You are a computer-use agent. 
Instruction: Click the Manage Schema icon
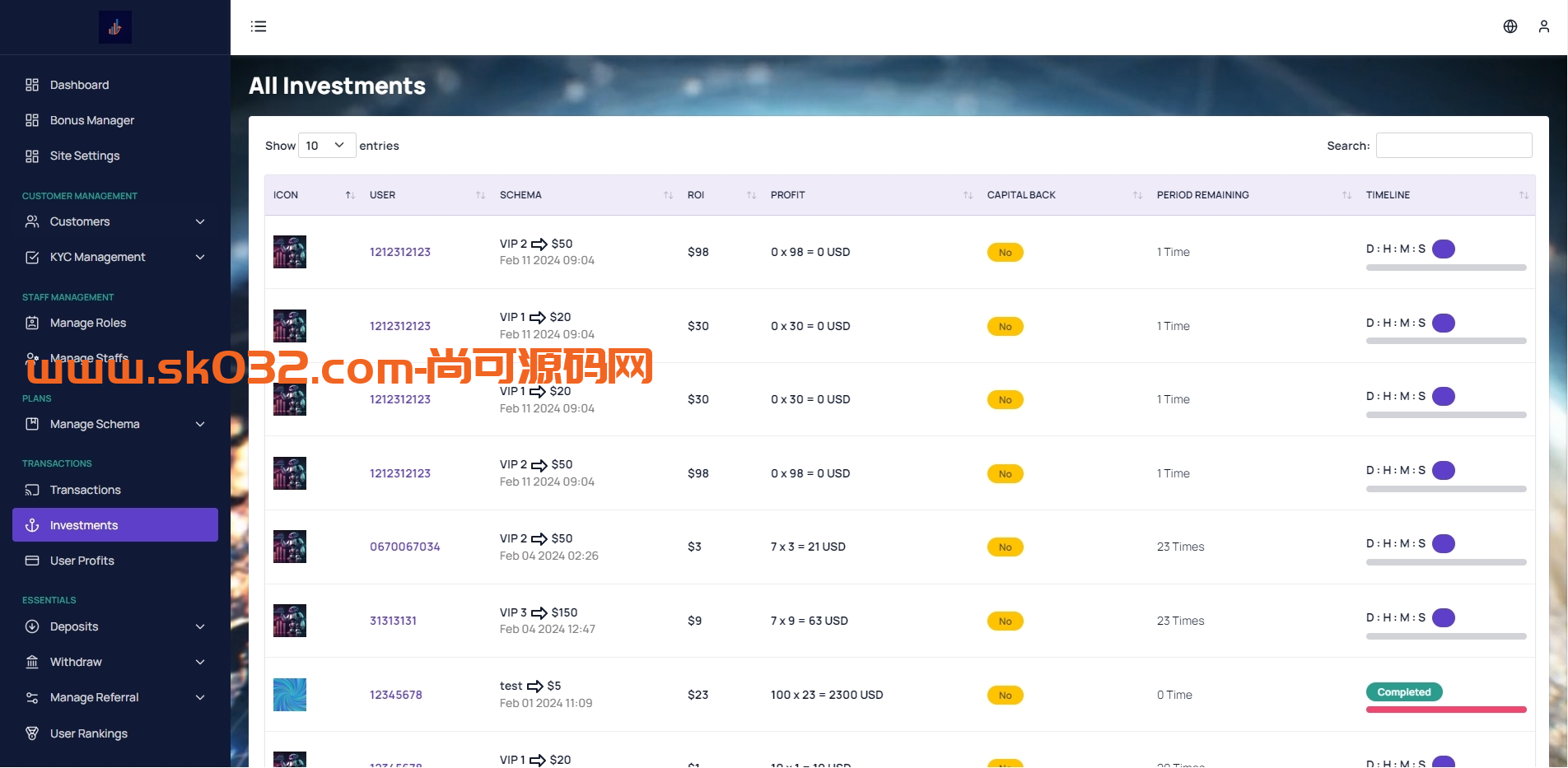tap(32, 424)
